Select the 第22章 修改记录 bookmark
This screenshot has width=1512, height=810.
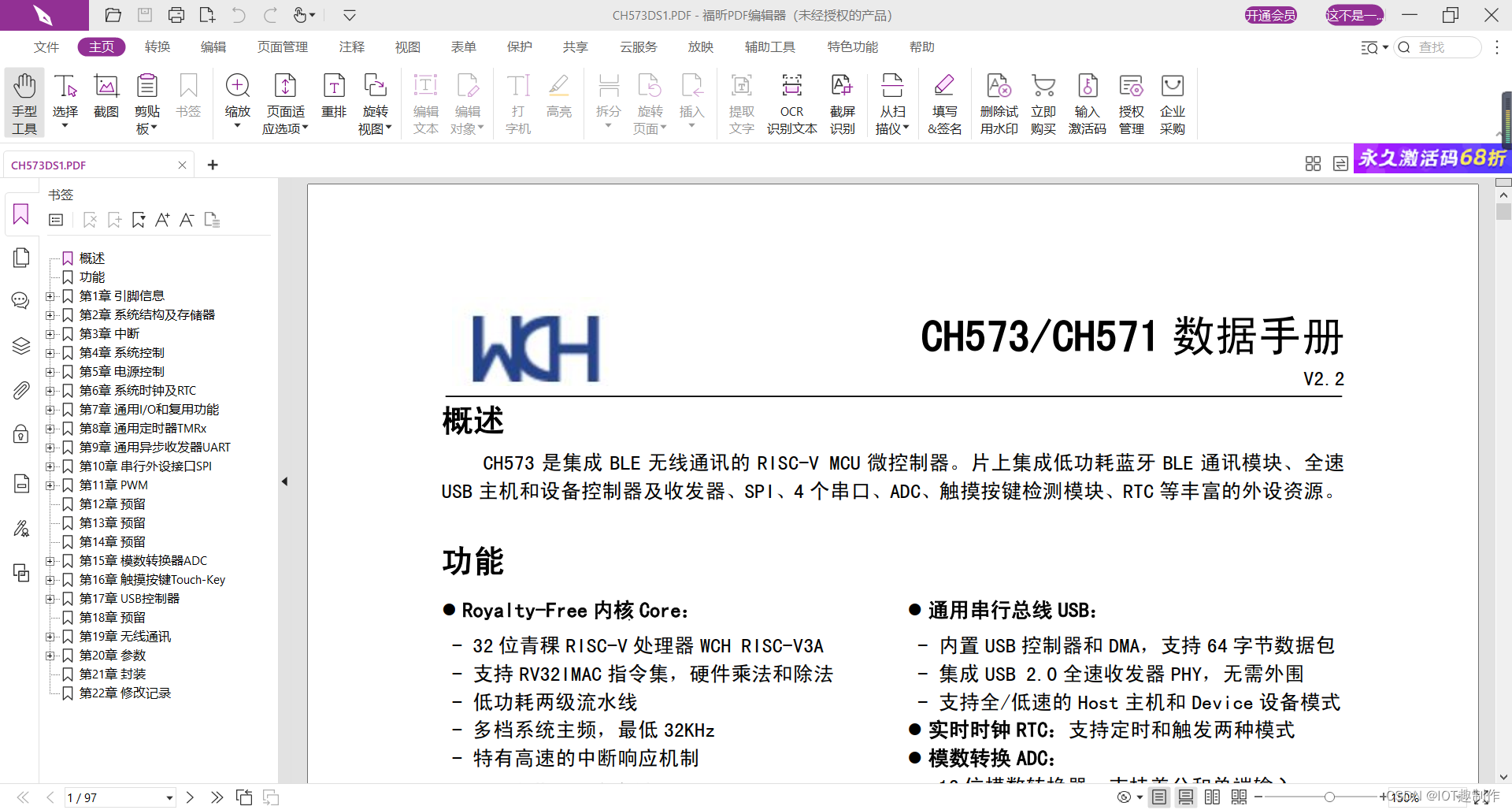tap(125, 693)
